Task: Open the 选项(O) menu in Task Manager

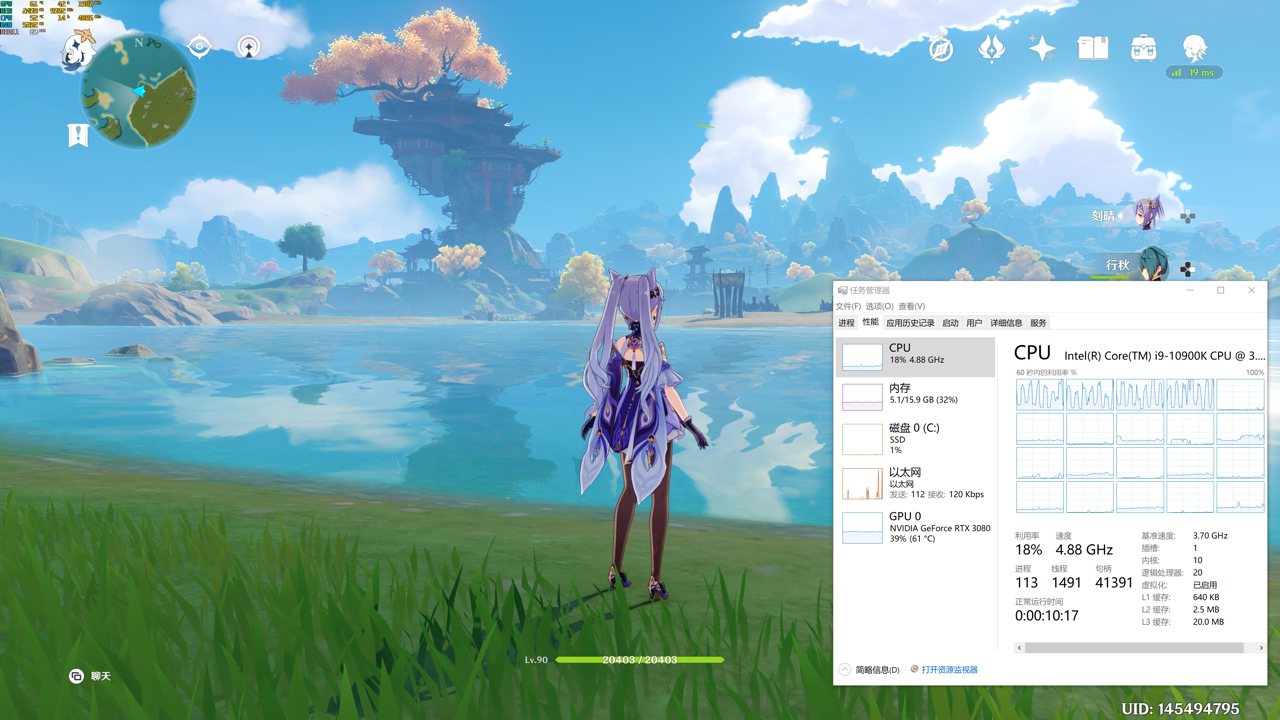Action: (880, 306)
